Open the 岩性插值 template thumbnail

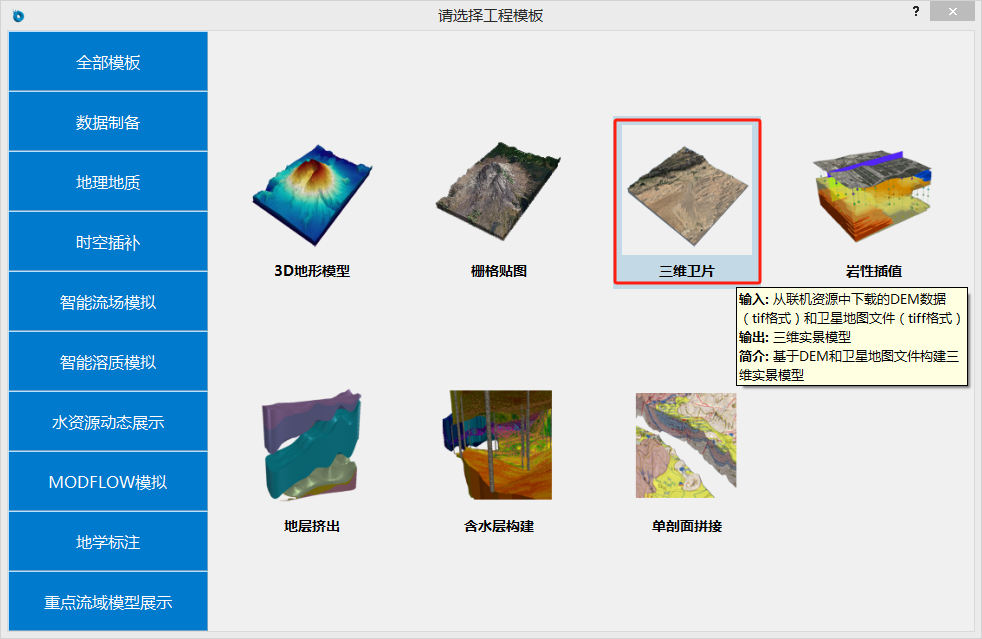tap(873, 196)
